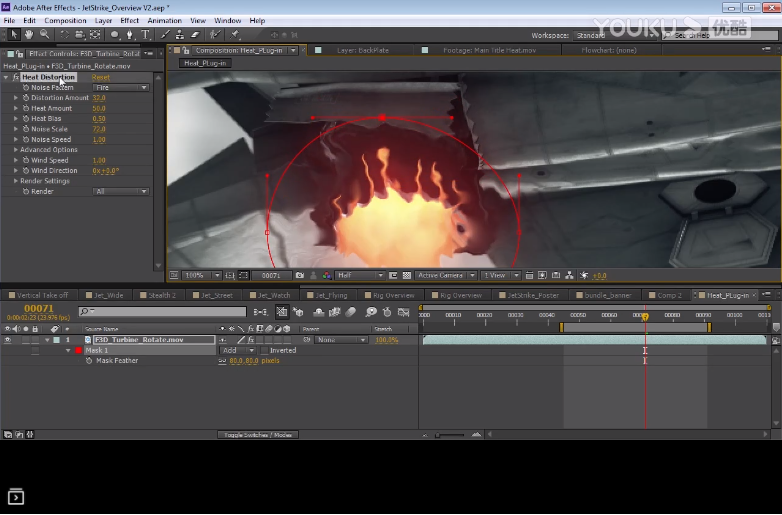Toggle the Inverted checkbox for Mask 1
The height and width of the screenshot is (515, 782).
(x=263, y=351)
